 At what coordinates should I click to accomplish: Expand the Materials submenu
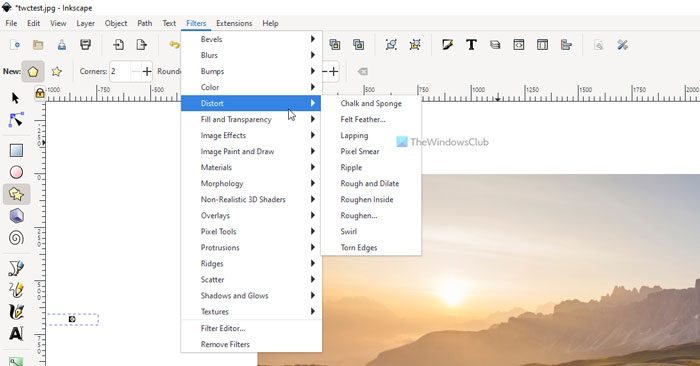click(x=251, y=167)
